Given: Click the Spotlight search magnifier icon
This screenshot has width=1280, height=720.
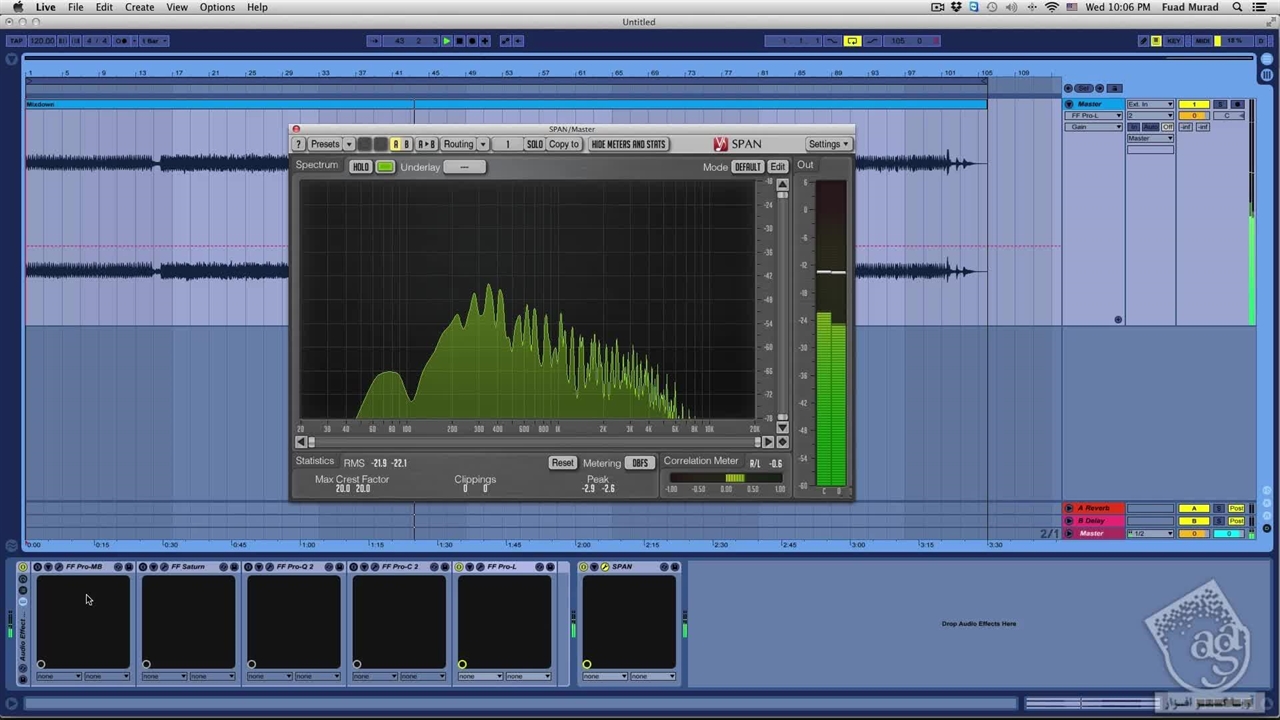Looking at the screenshot, I should [x=1238, y=7].
